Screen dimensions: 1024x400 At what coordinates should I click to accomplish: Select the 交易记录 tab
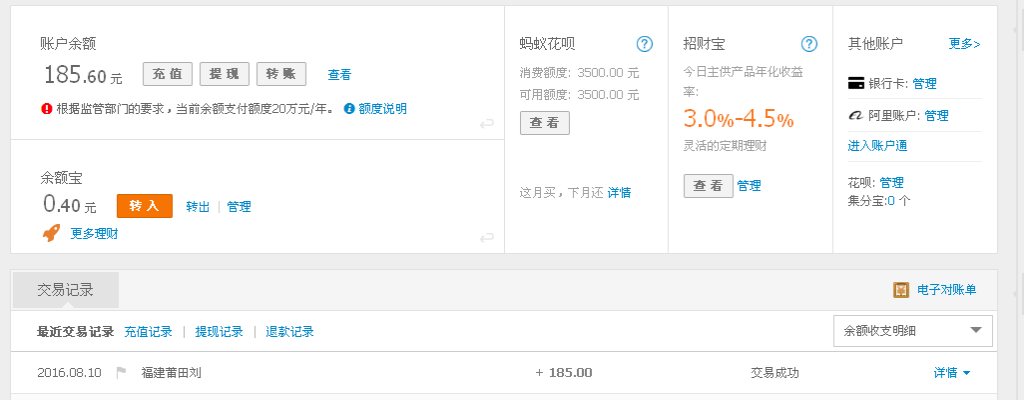(65, 290)
